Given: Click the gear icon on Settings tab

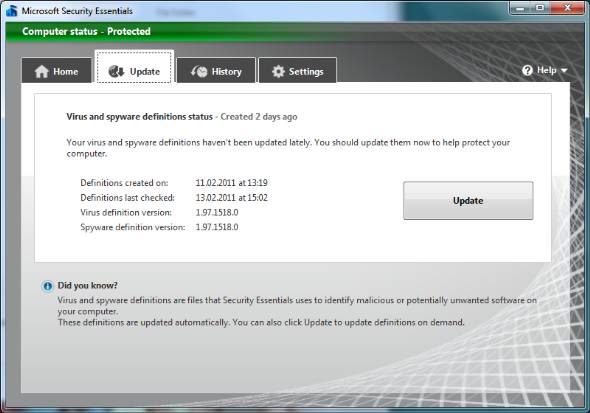Looking at the screenshot, I should pyautogui.click(x=278, y=71).
